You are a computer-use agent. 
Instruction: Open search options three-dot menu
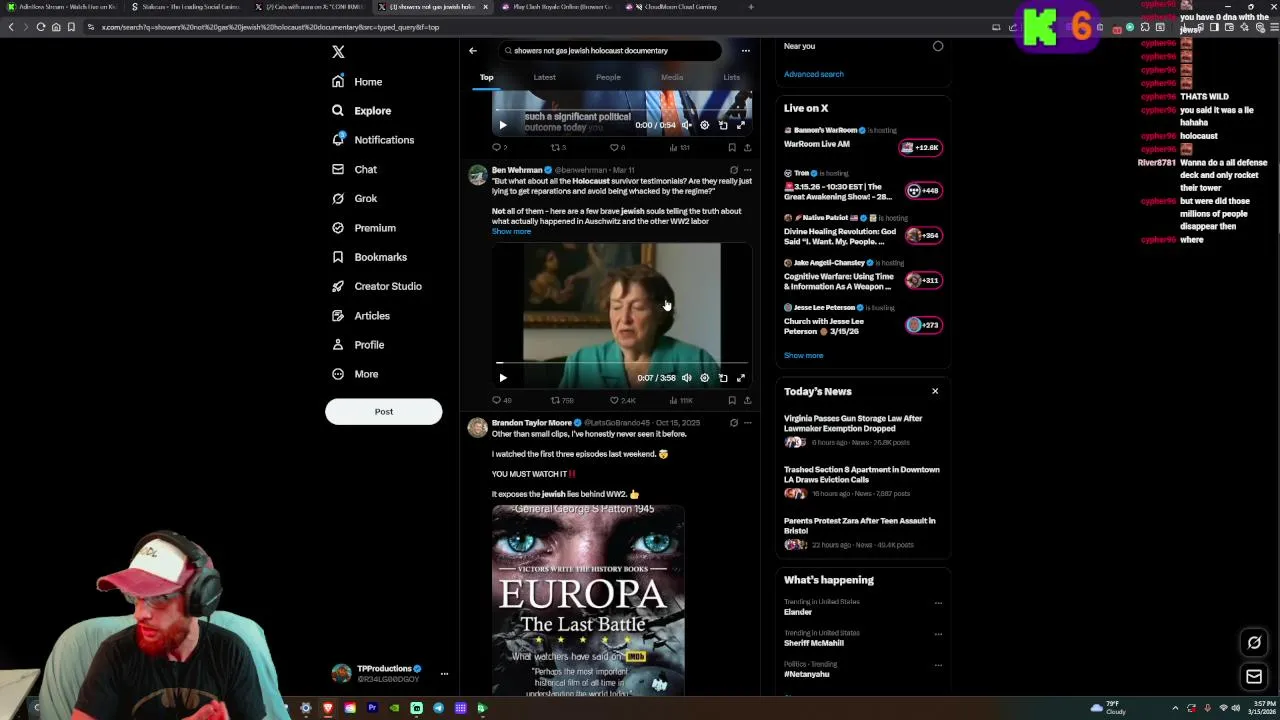(745, 50)
